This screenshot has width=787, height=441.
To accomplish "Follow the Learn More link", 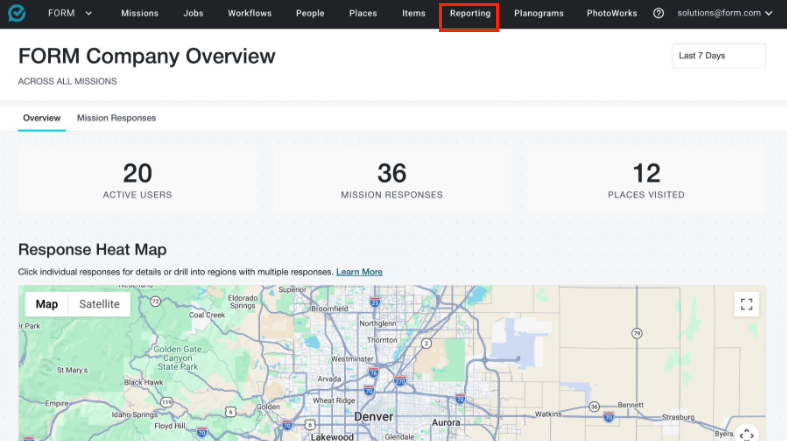I will (359, 272).
